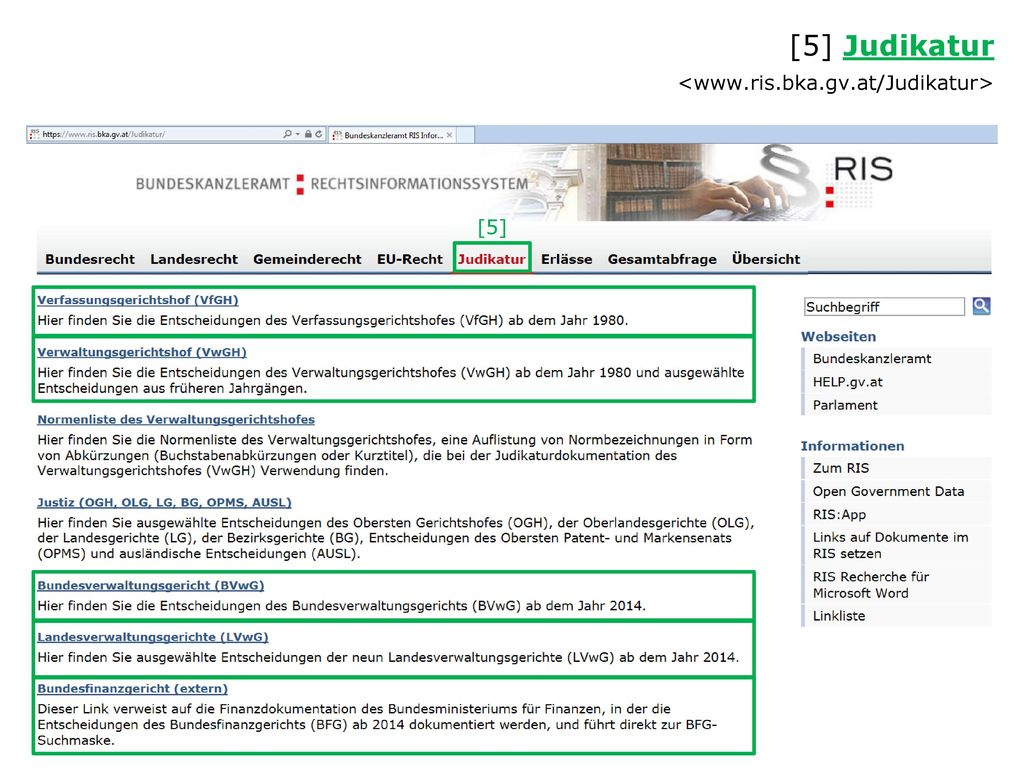Open Normenliste des Verwaltungsgerichtshofes link
The image size is (1024, 768).
coord(176,419)
